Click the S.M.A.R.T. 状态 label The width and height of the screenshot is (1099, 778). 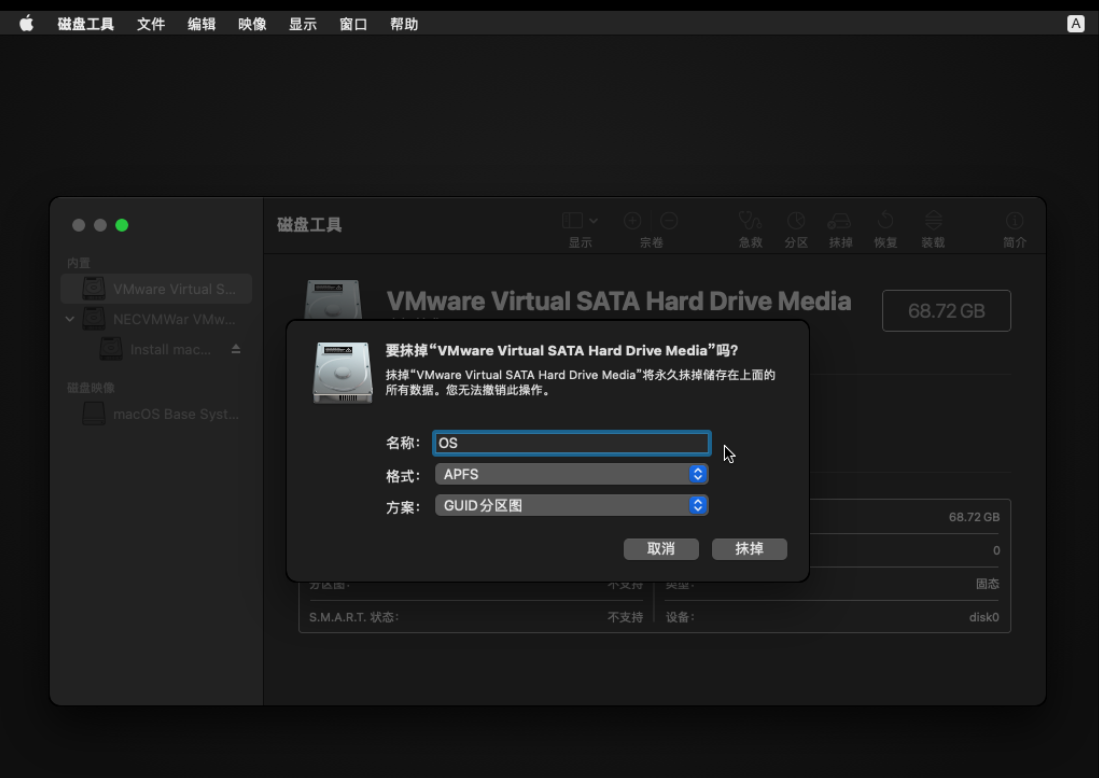[354, 617]
